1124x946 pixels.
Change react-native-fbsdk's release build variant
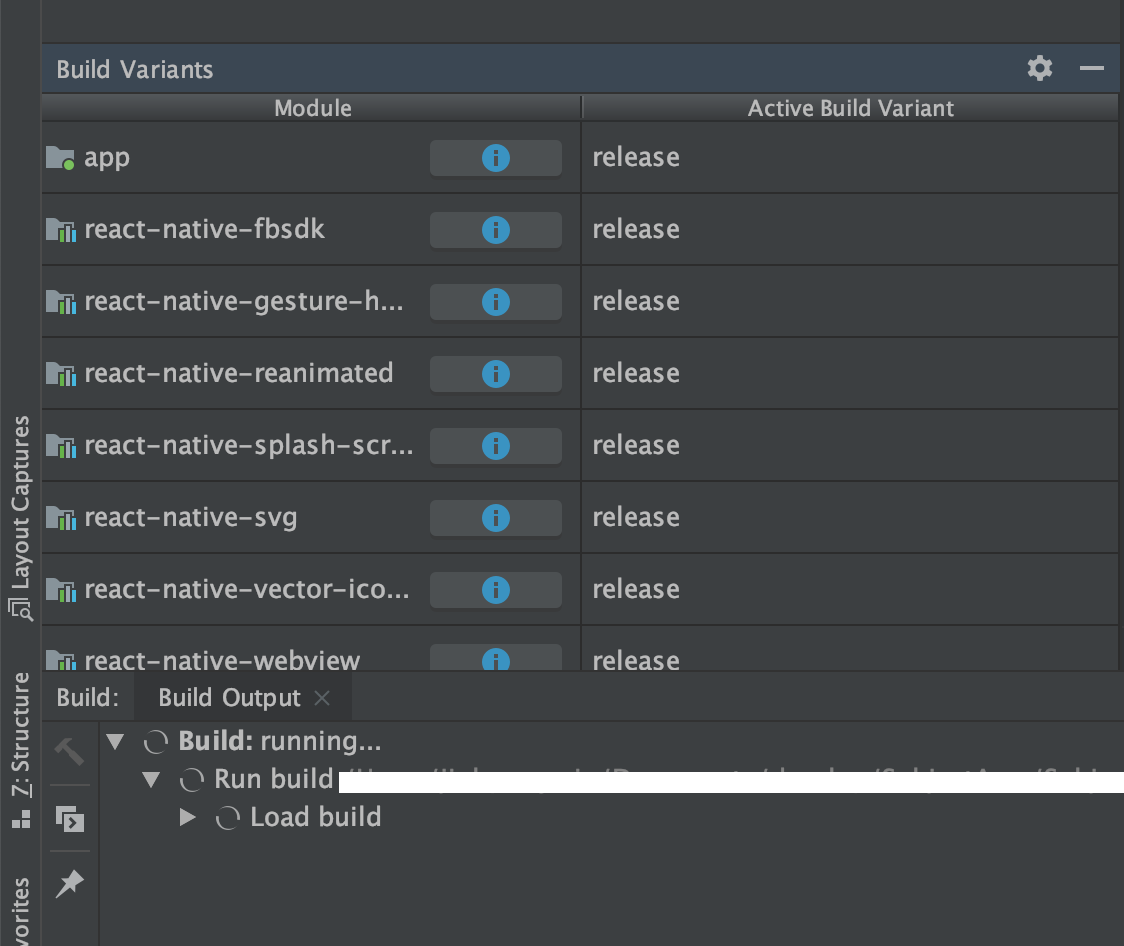point(849,230)
